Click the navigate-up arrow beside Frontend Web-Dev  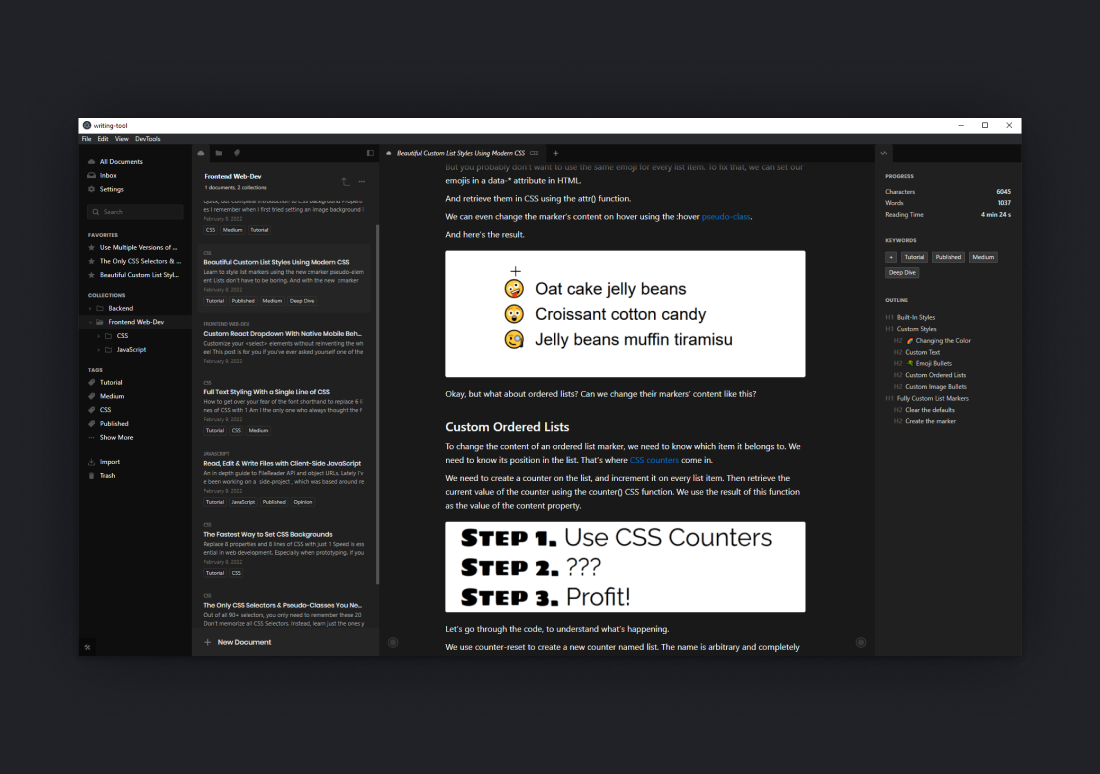[345, 181]
